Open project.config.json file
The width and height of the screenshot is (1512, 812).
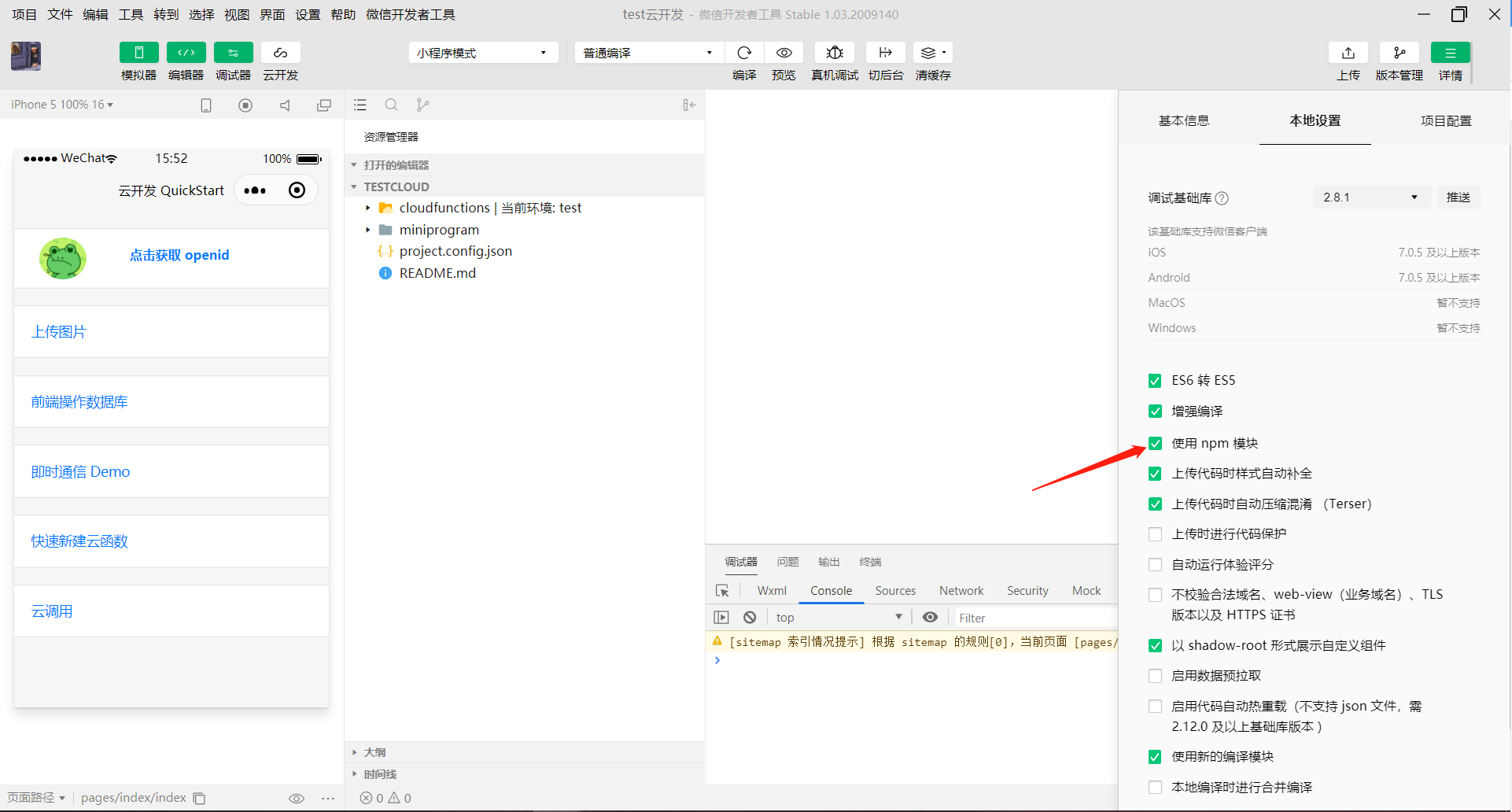tap(455, 251)
